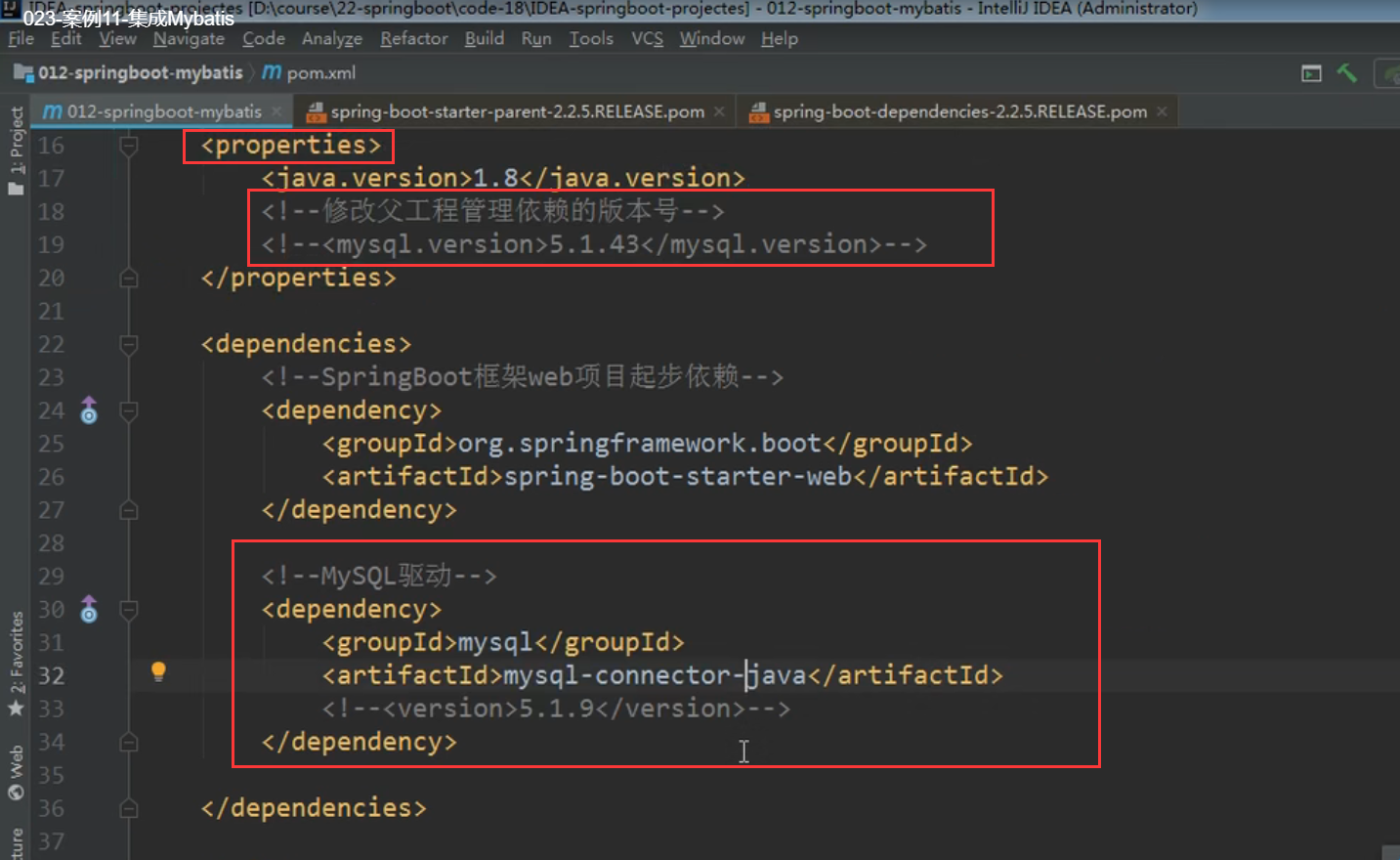Click the fold end marker at line 34
1400x860 pixels.
[128, 743]
